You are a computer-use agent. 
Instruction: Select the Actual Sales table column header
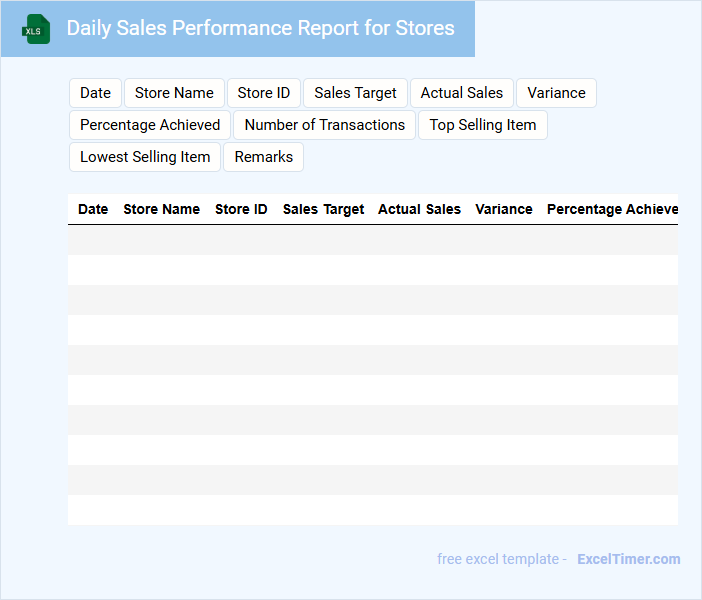(419, 209)
